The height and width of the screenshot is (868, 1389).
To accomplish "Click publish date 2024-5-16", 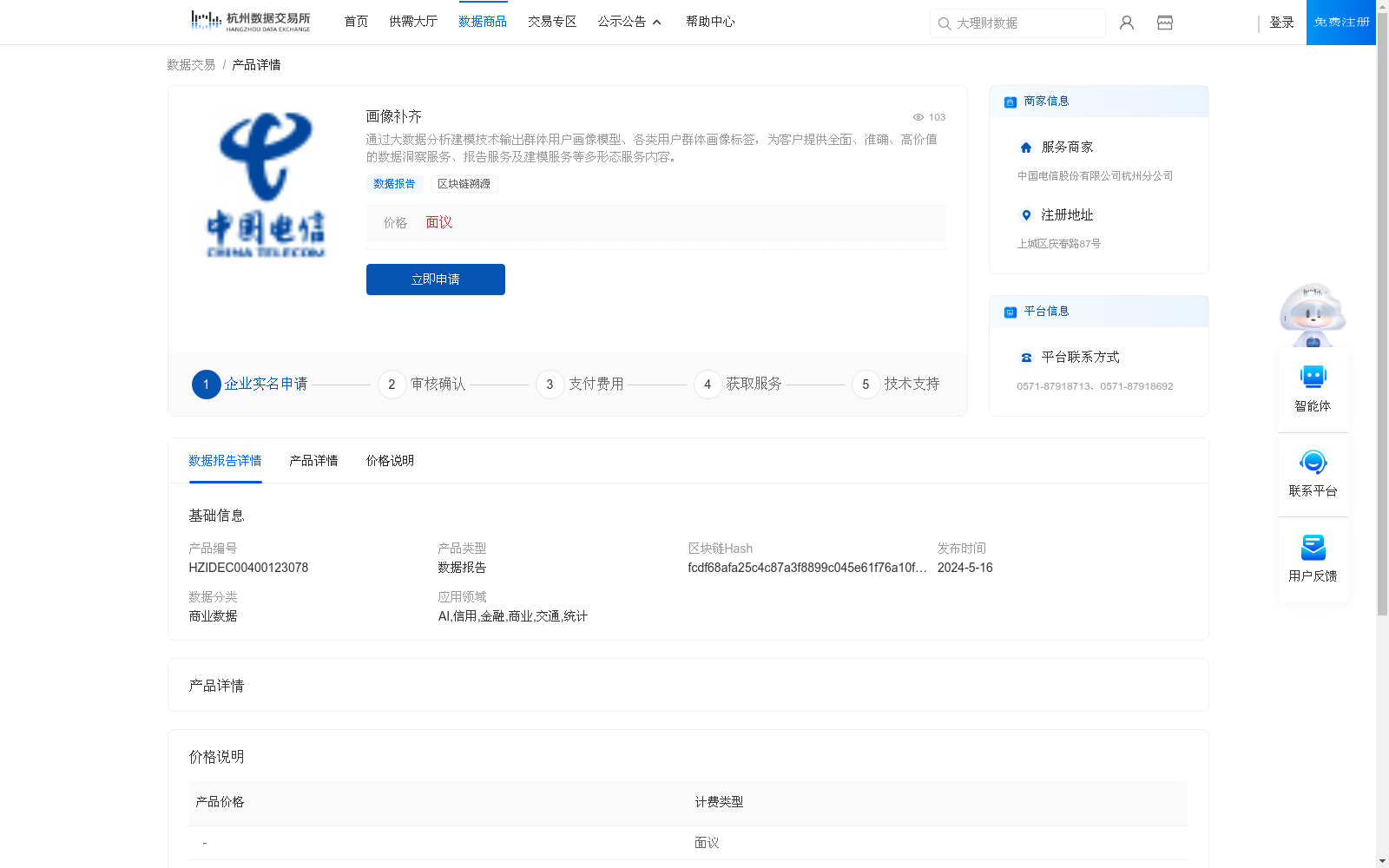I will click(x=964, y=568).
